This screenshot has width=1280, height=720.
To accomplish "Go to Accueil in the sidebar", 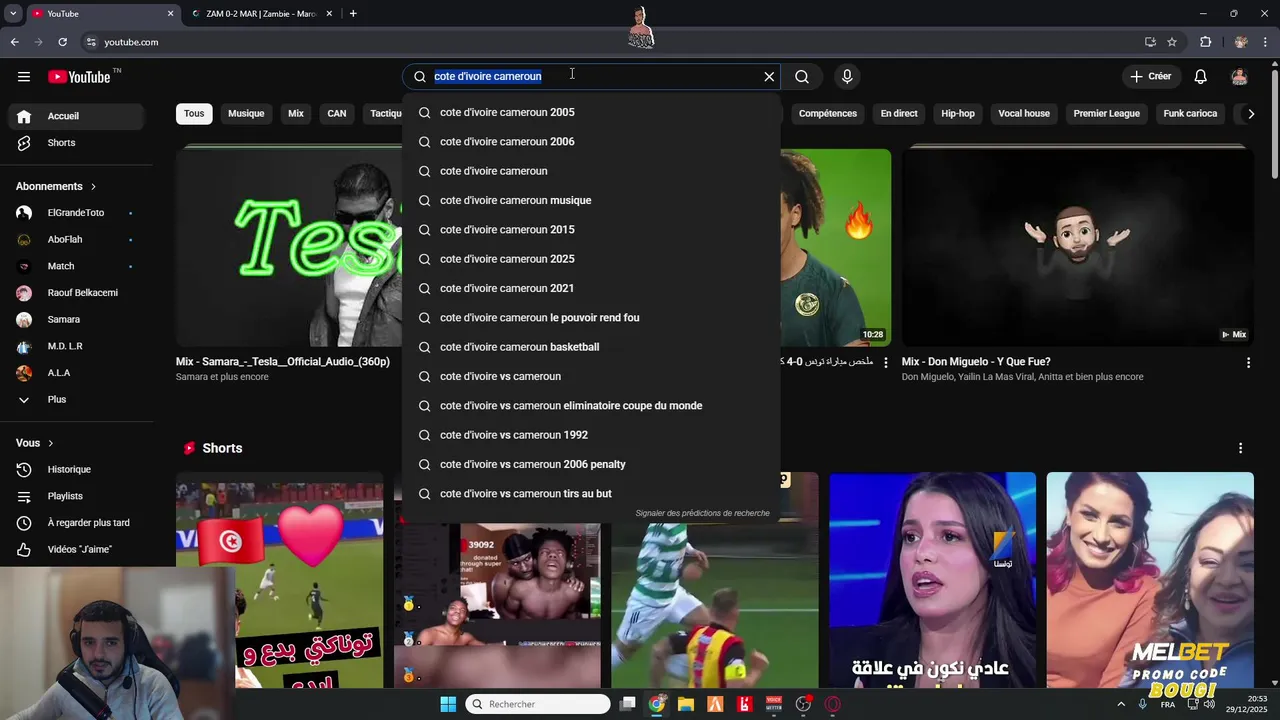I will click(x=76, y=116).
